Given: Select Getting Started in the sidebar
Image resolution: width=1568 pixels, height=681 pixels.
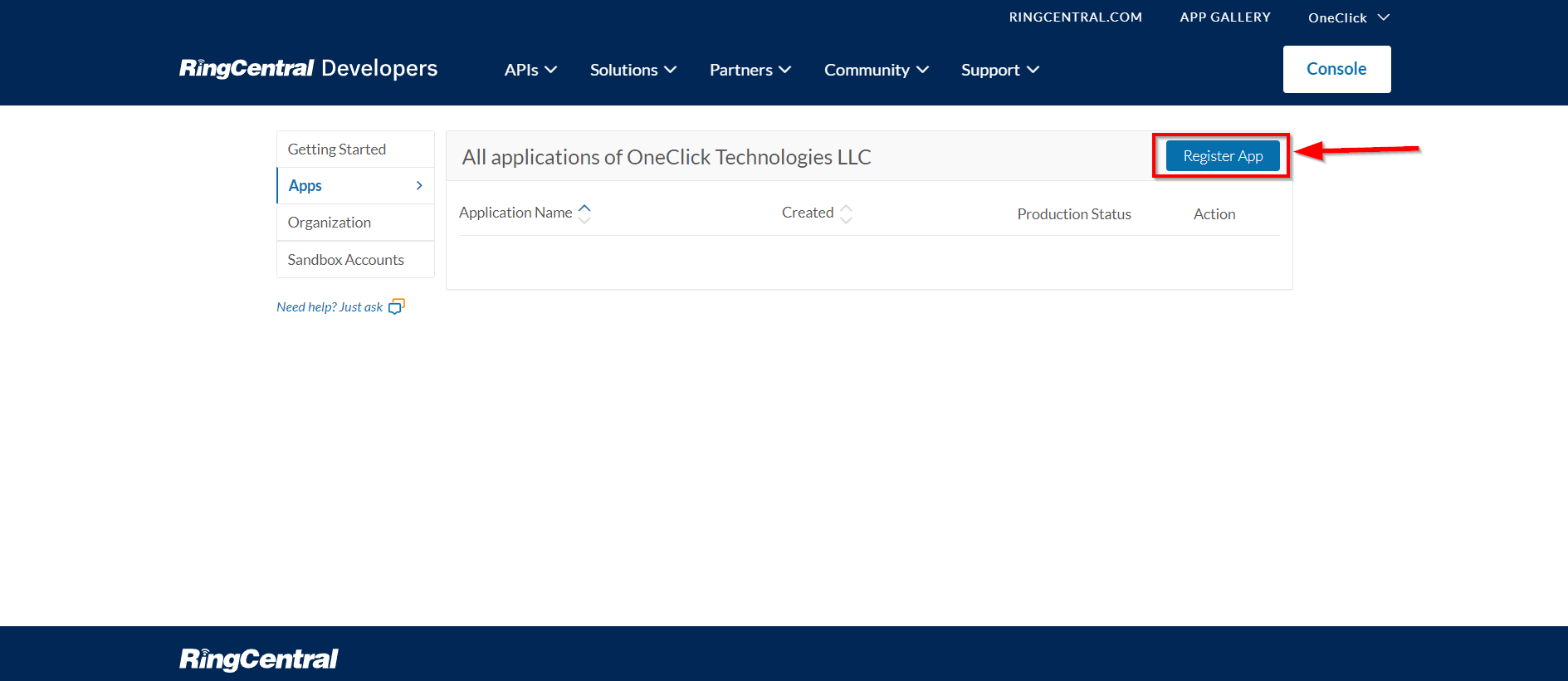Looking at the screenshot, I should point(337,149).
